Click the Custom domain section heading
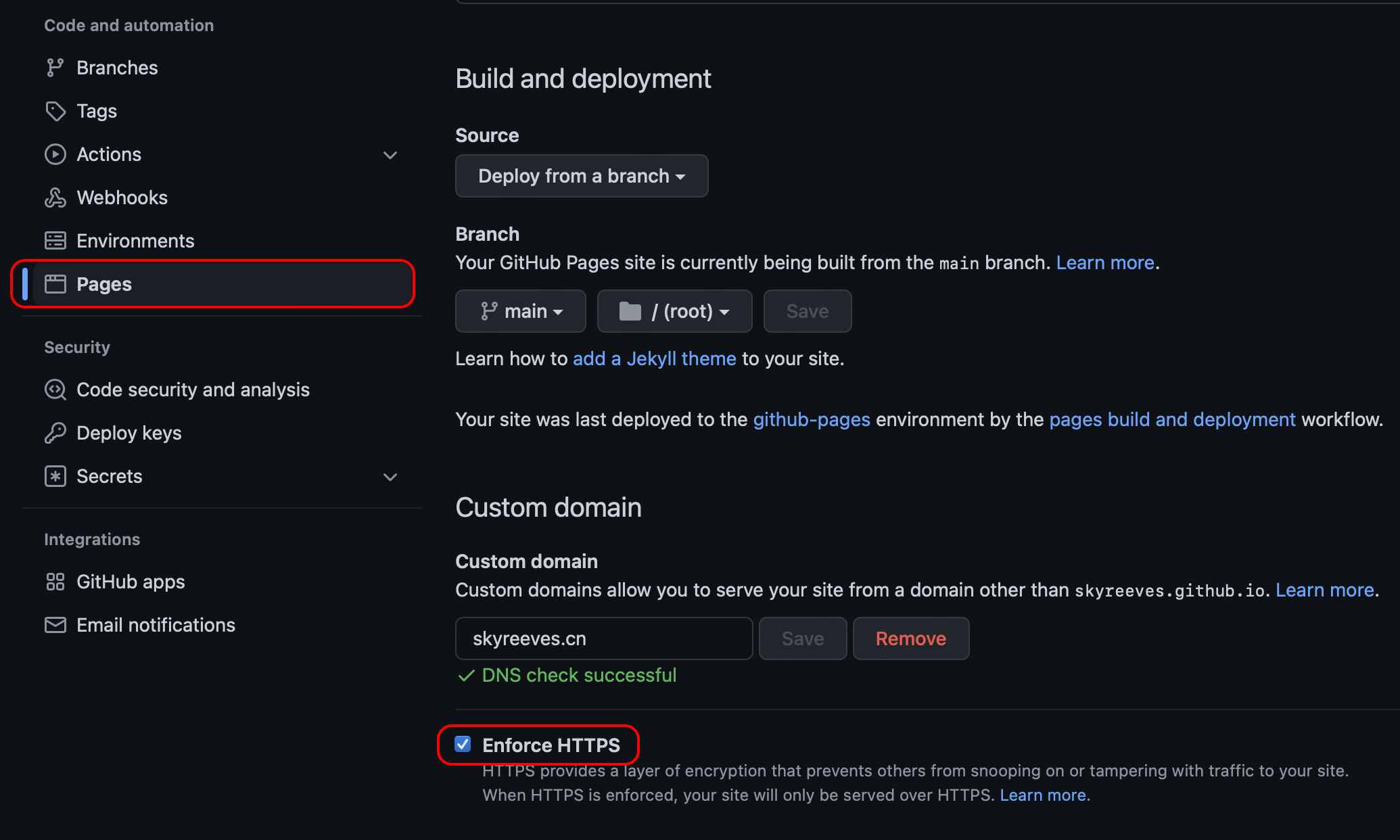Image resolution: width=1400 pixels, height=840 pixels. click(x=549, y=508)
